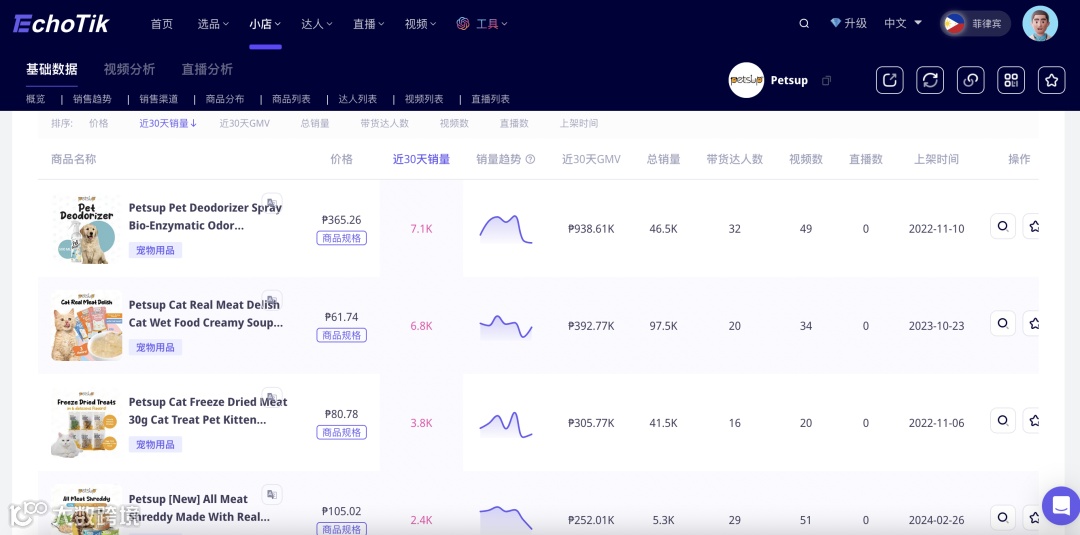Sort by 近30天销量 in the sort bar
Screen dimensions: 1080x535
(x=168, y=123)
